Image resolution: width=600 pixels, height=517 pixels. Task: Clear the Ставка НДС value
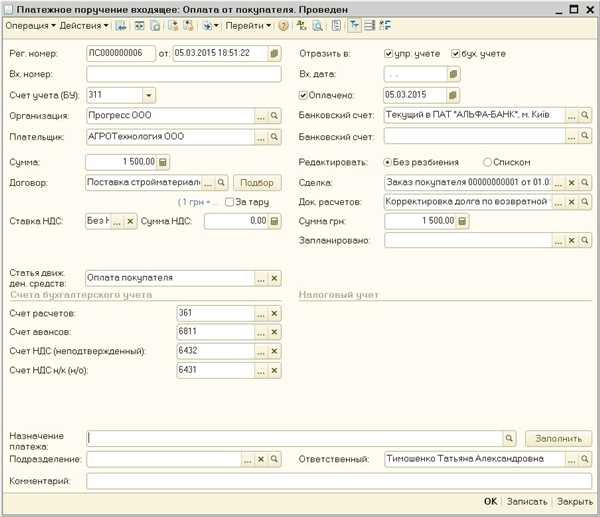click(130, 221)
